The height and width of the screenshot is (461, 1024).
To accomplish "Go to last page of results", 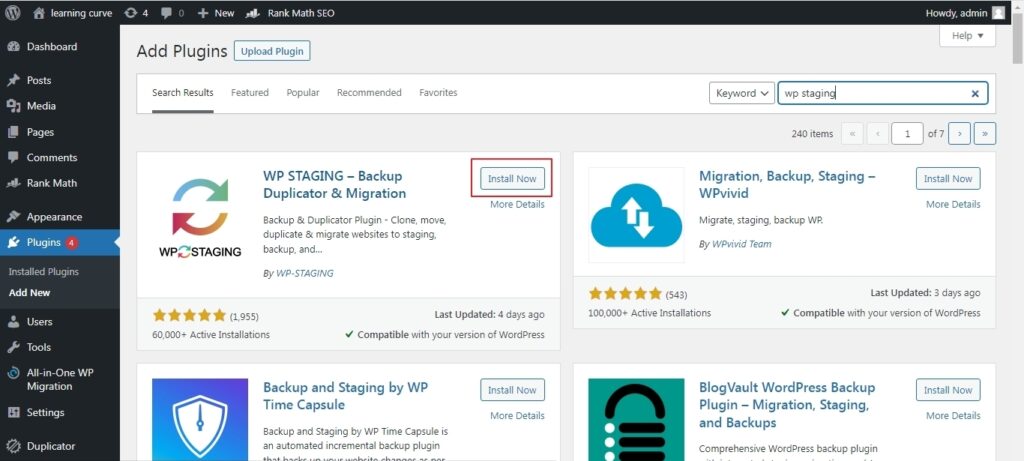I will click(985, 133).
